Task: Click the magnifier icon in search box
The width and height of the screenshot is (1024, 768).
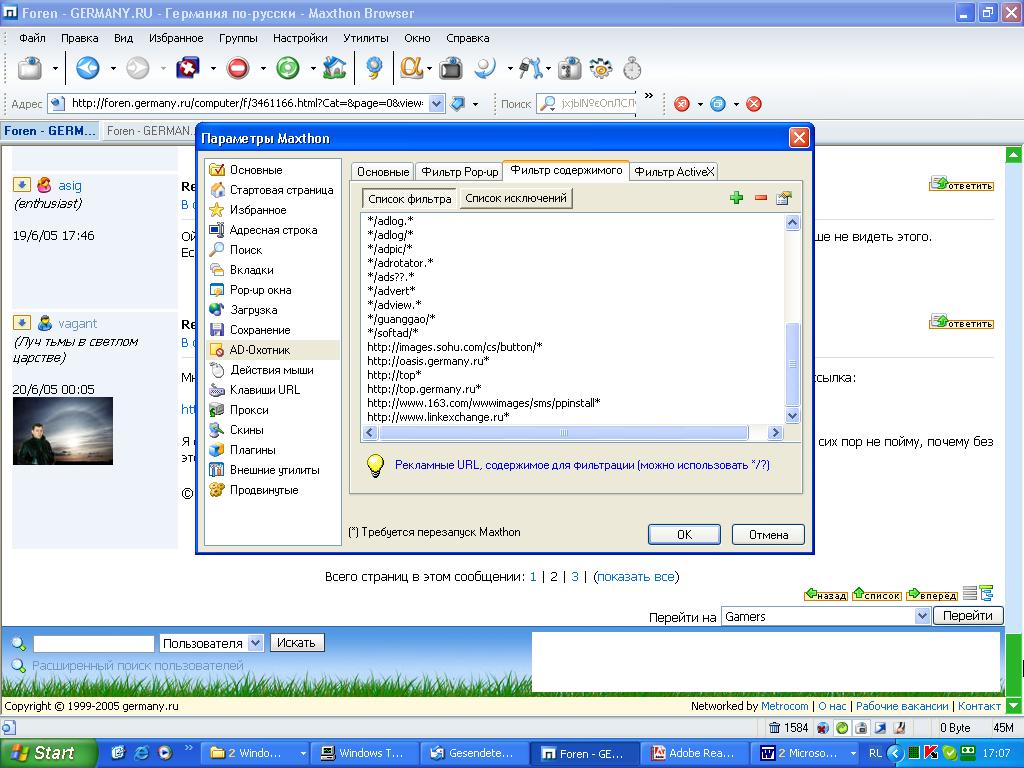Action: tap(549, 103)
